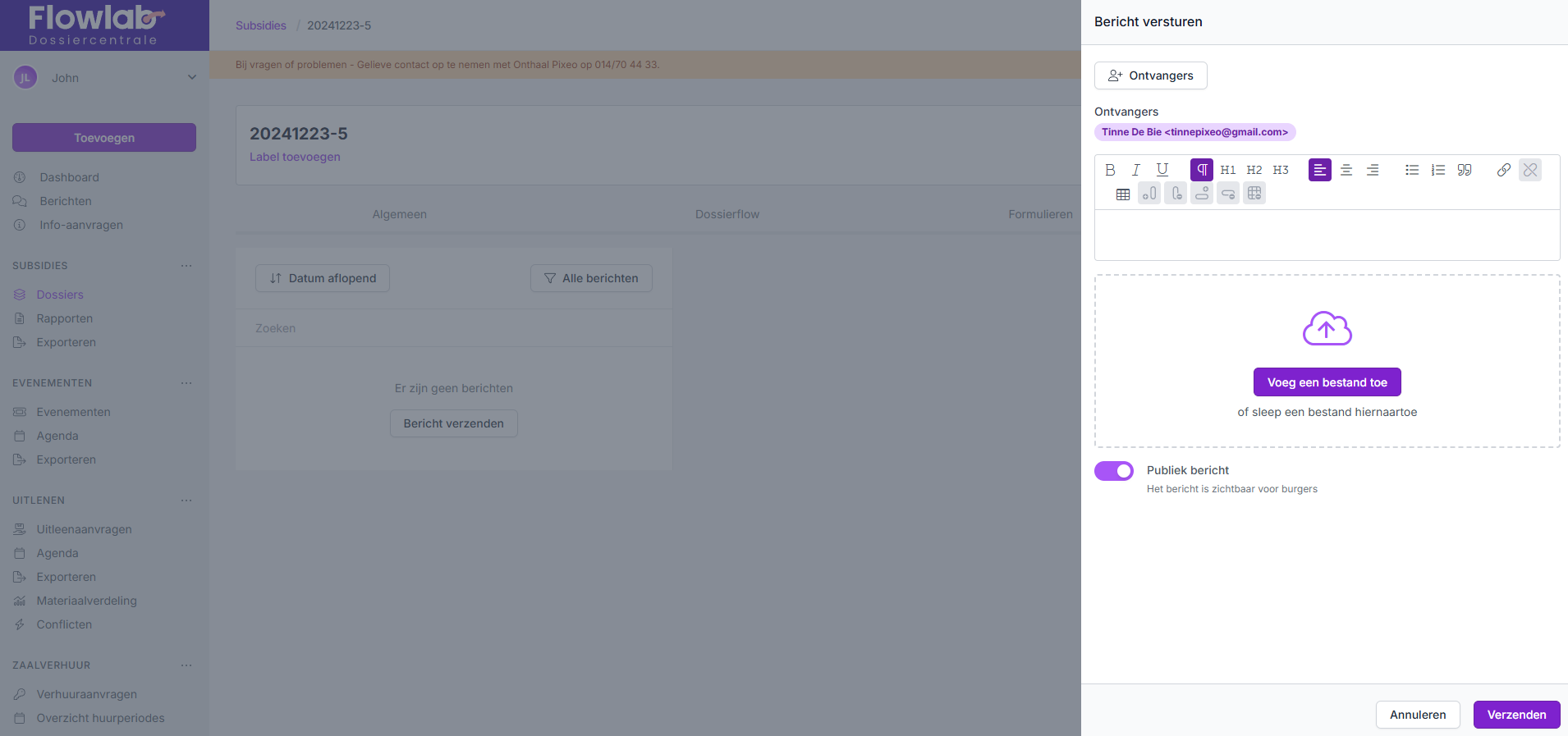The width and height of the screenshot is (1568, 736).
Task: Add a blockquote to the message
Action: 1465,170
